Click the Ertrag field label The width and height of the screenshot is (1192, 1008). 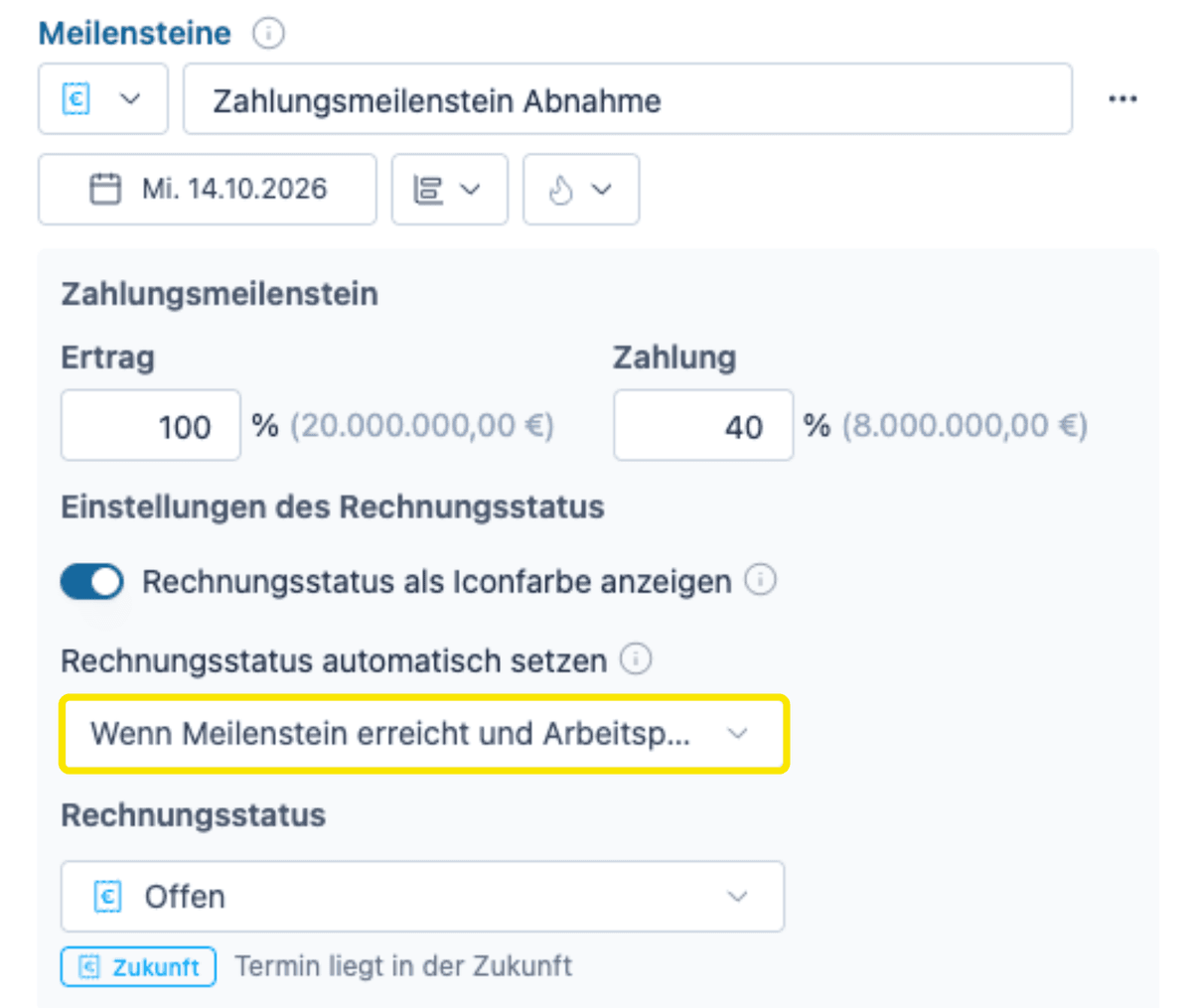coord(108,358)
